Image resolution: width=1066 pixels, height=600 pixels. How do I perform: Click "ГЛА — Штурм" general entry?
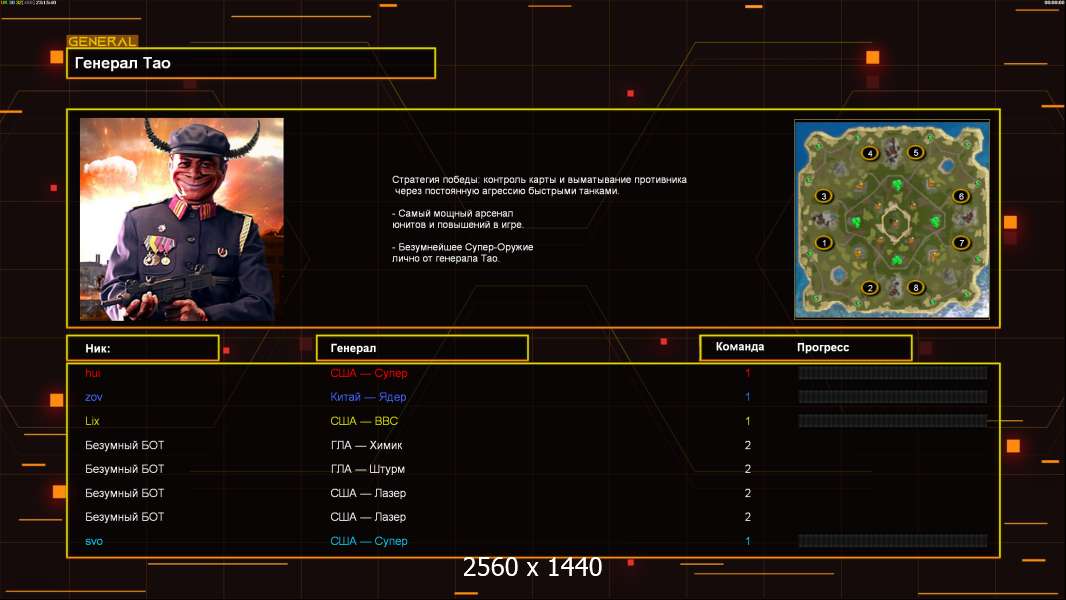[x=368, y=469]
